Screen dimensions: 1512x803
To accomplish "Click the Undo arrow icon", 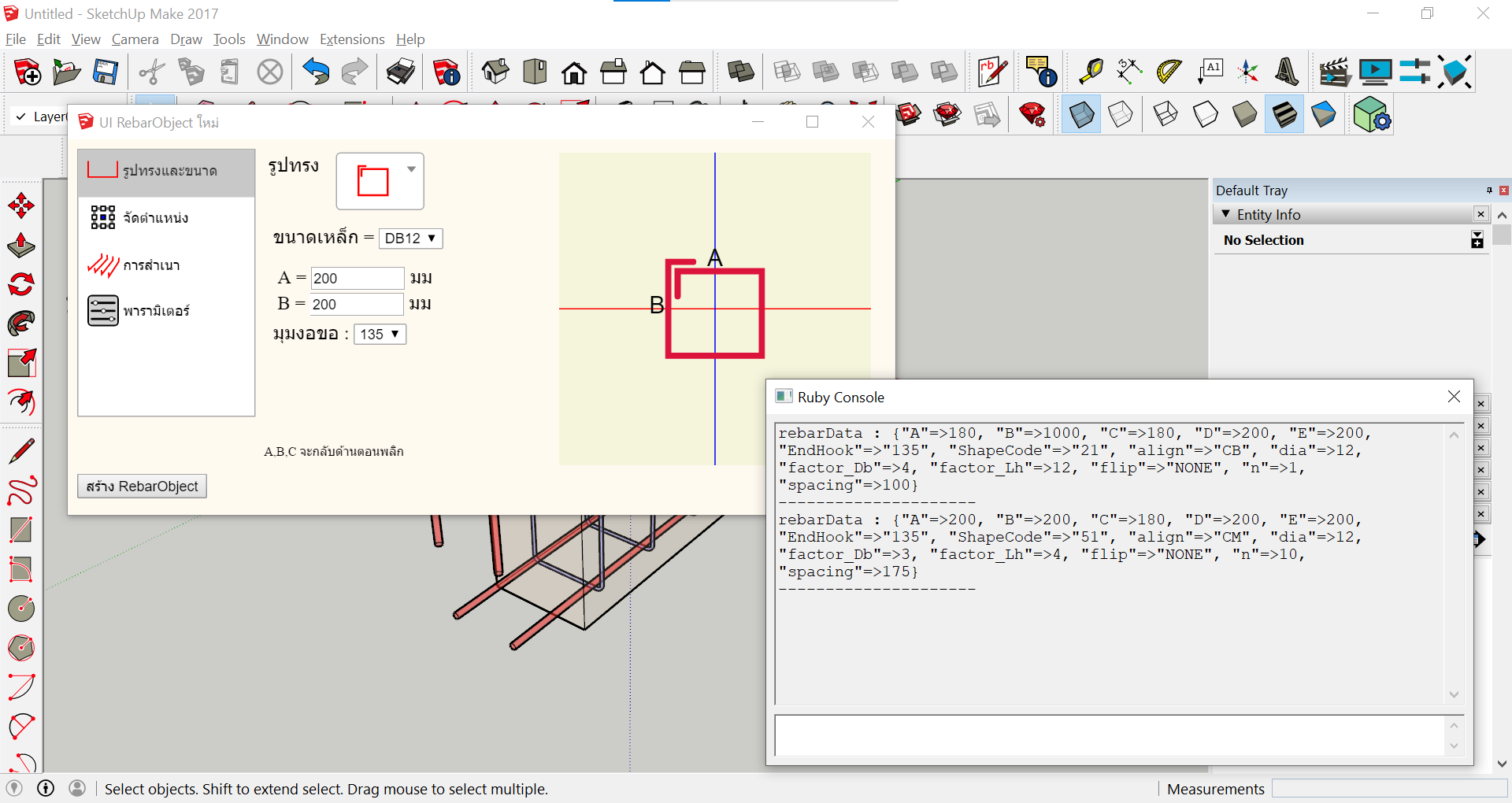I will [x=316, y=72].
